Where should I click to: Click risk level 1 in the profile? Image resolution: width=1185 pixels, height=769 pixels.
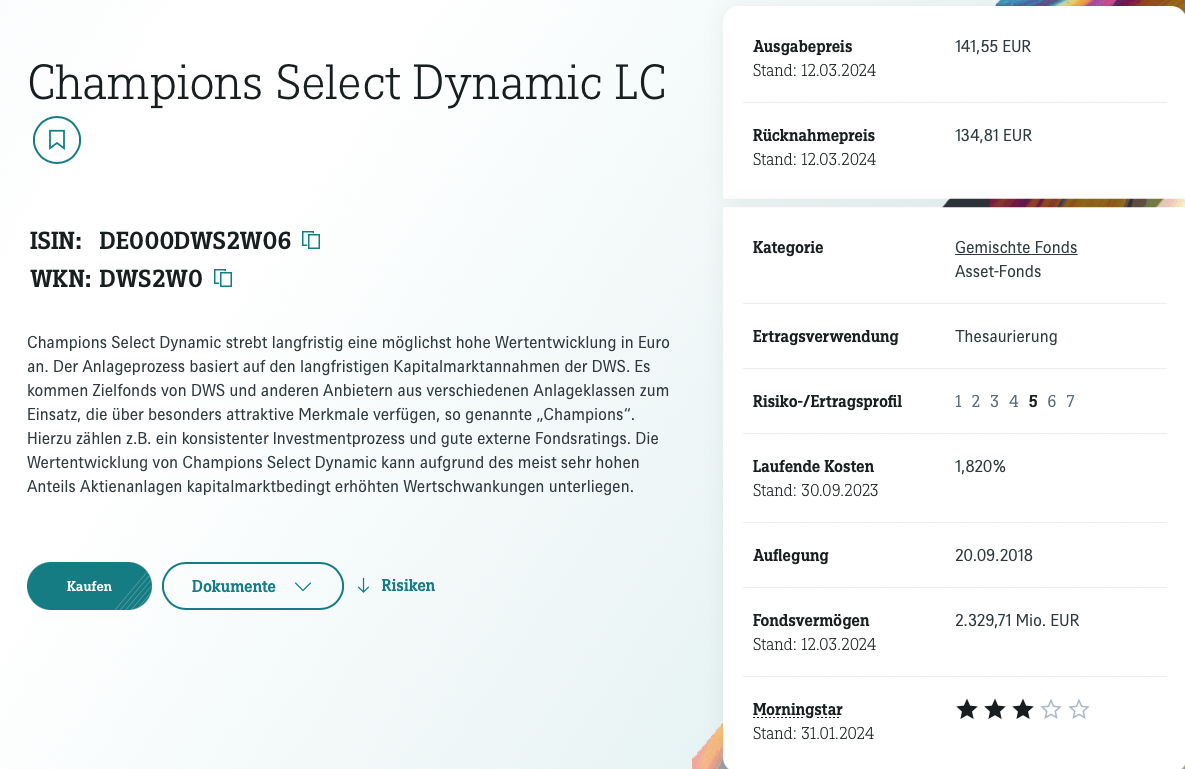click(958, 401)
